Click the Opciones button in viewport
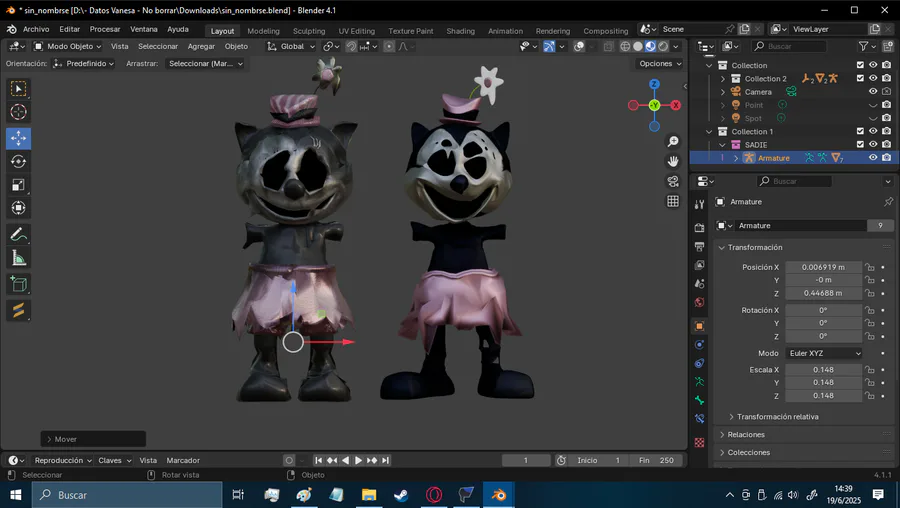The width and height of the screenshot is (900, 508). point(660,63)
